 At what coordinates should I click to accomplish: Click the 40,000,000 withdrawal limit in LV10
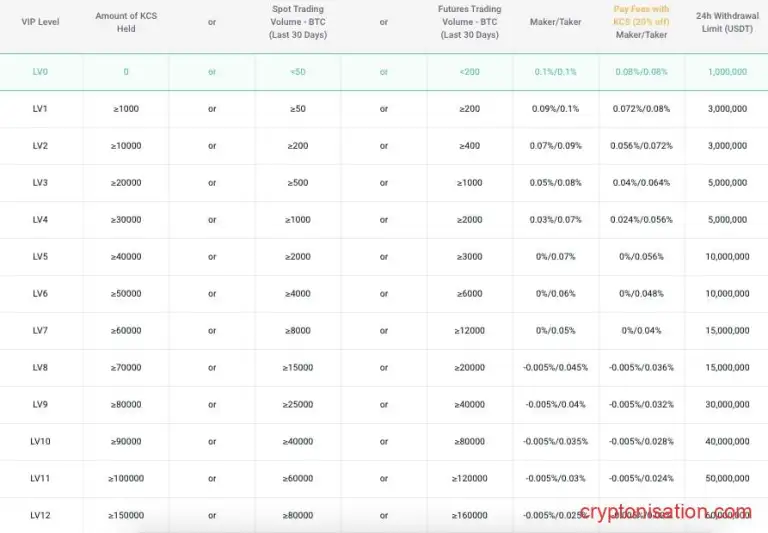click(x=726, y=442)
